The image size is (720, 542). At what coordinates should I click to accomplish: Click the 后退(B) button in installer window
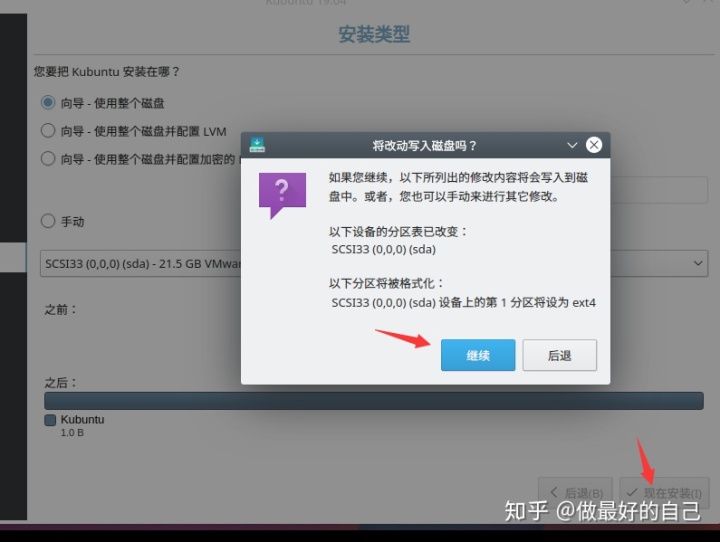[x=575, y=492]
